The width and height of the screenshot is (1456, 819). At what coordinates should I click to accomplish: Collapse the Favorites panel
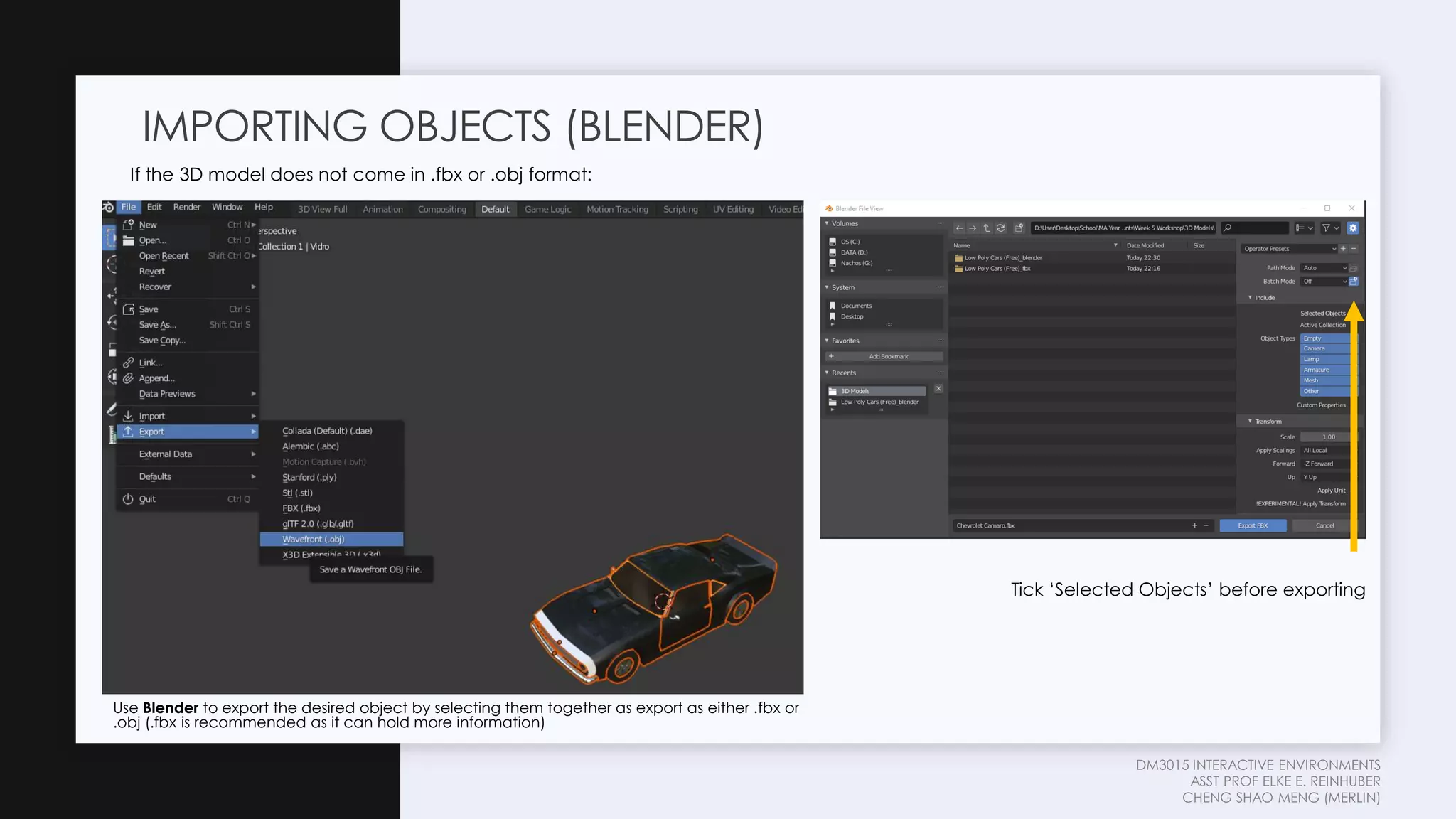[827, 341]
